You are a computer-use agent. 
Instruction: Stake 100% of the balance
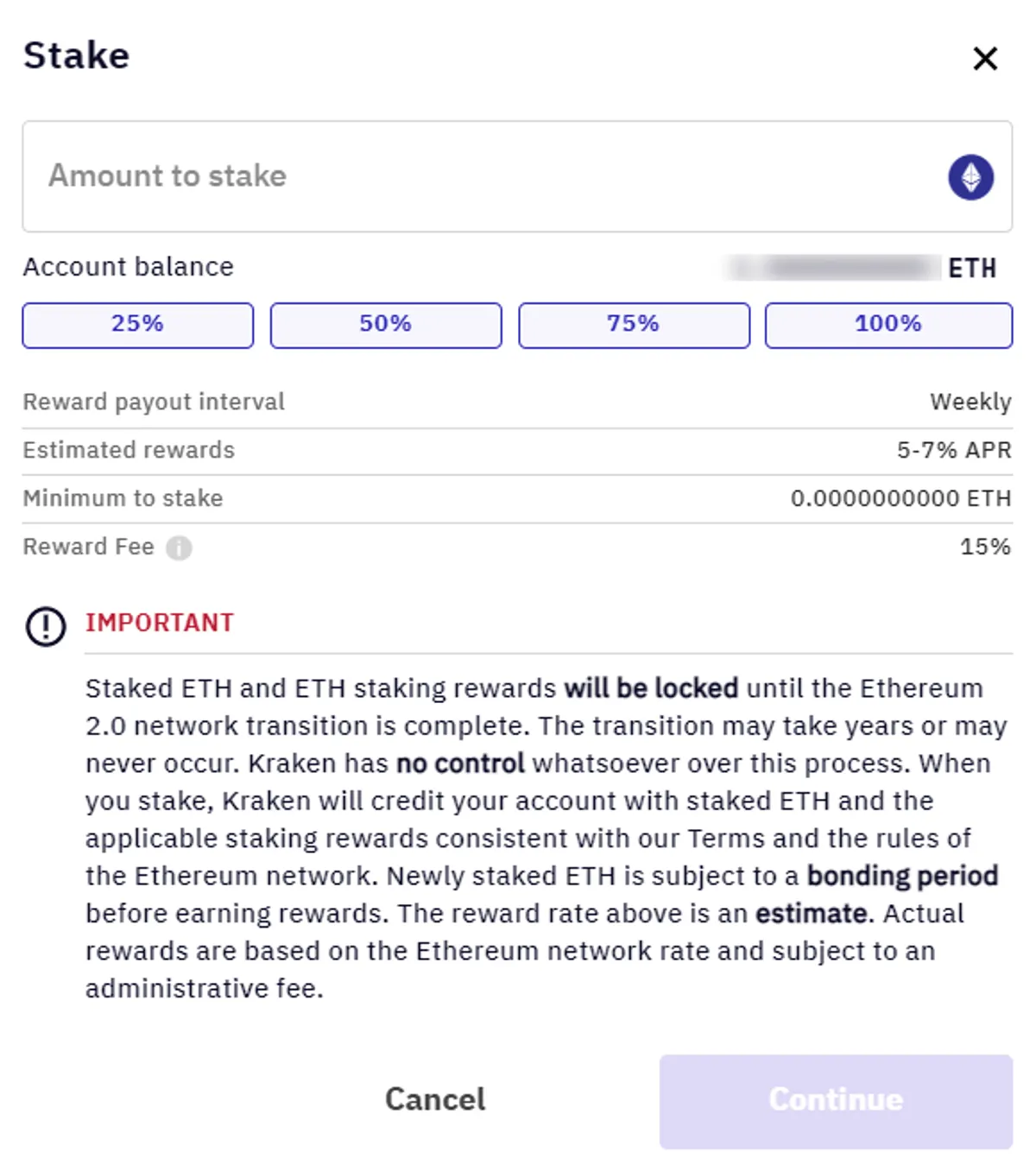pos(888,325)
